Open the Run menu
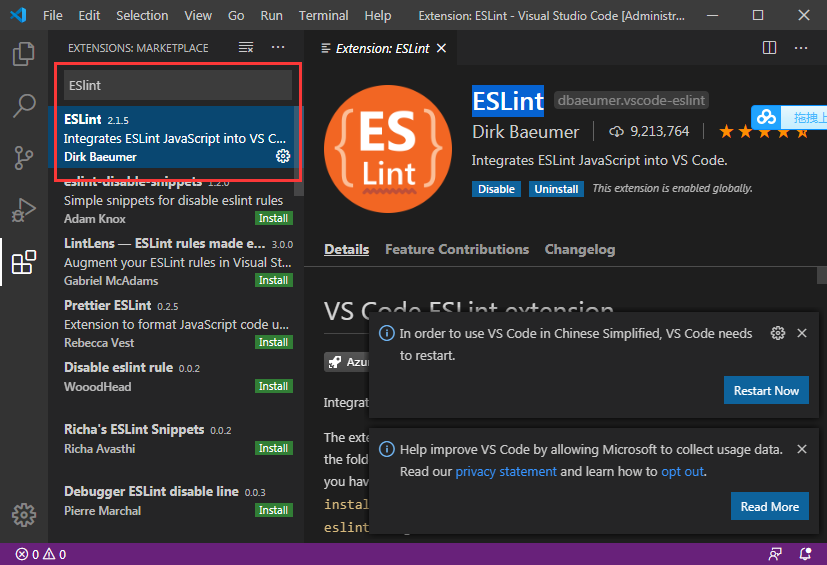827x565 pixels. coord(272,15)
